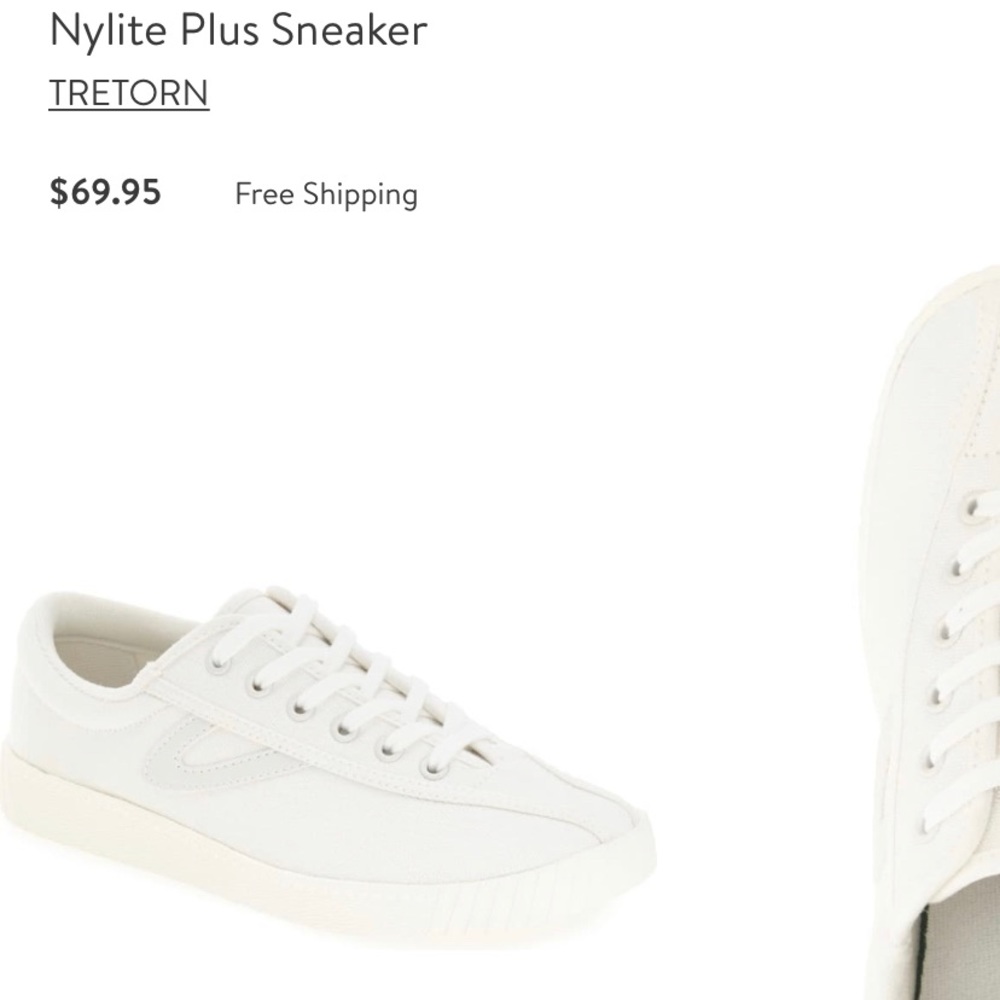
Task: Click the $69.95 price
Action: (105, 191)
